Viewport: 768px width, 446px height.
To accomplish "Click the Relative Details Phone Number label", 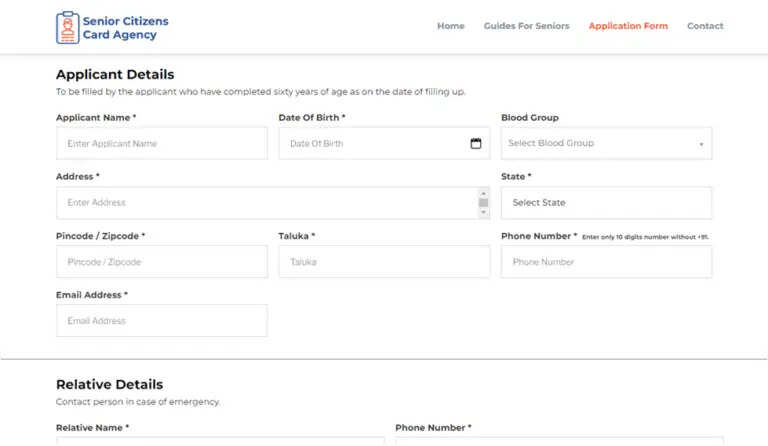I will tap(433, 428).
